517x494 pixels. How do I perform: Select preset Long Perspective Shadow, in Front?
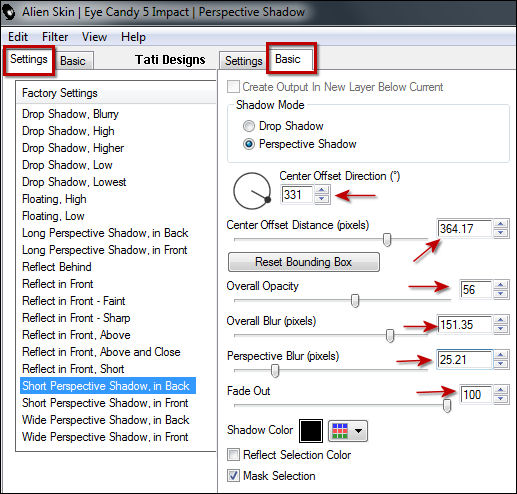tap(105, 250)
